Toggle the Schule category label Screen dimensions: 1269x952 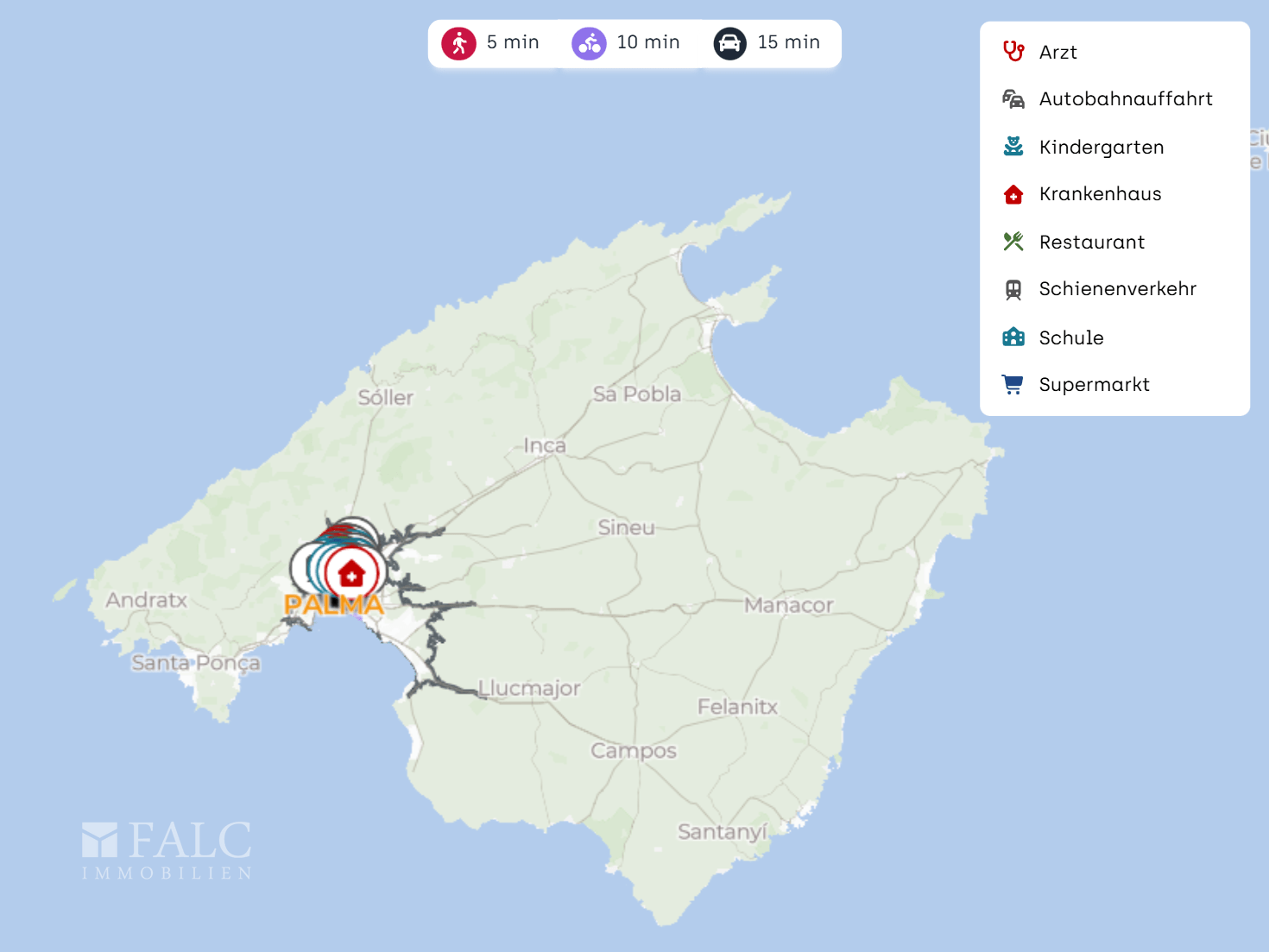tap(1070, 337)
